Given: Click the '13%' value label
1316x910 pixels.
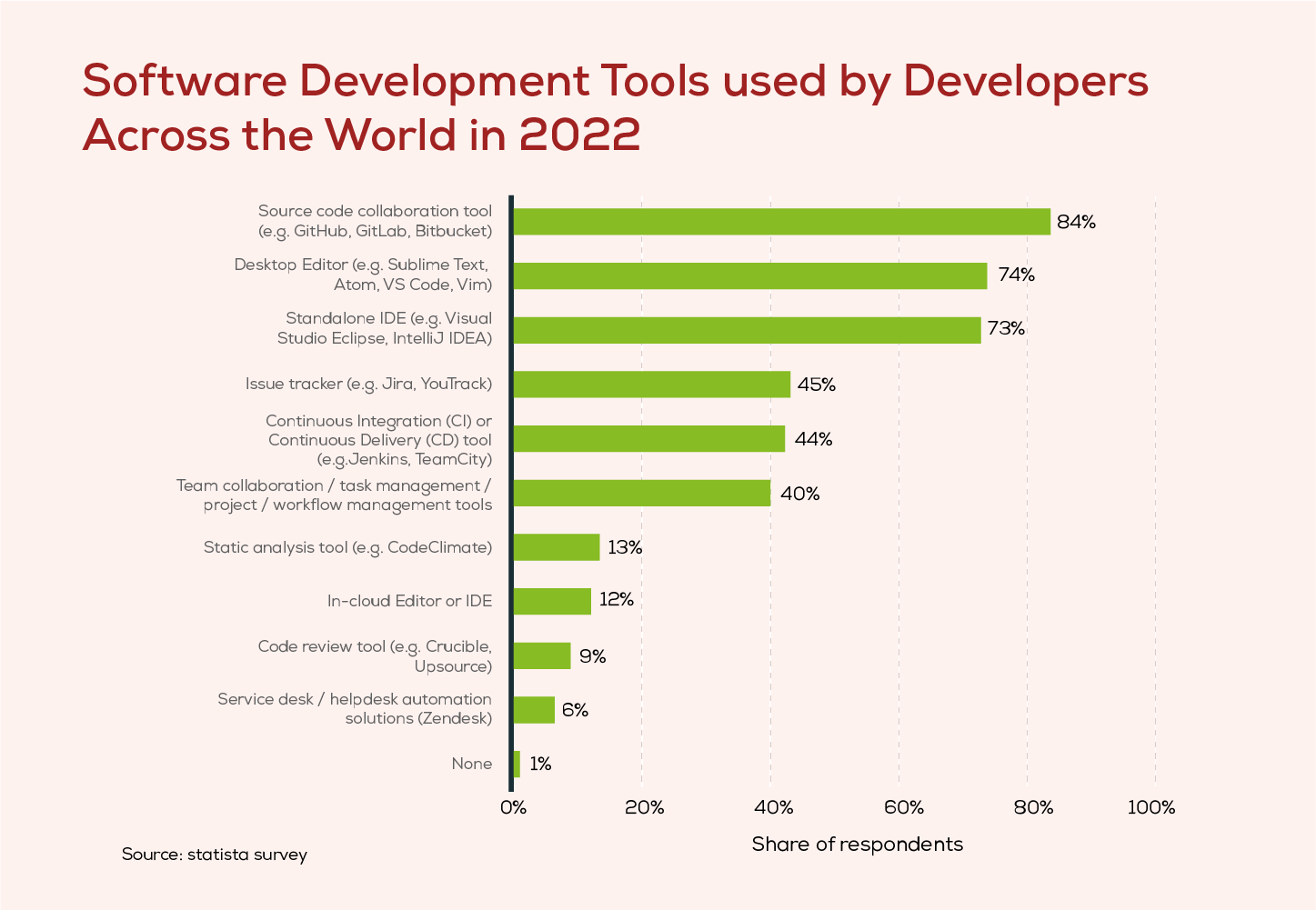Looking at the screenshot, I should click(625, 547).
